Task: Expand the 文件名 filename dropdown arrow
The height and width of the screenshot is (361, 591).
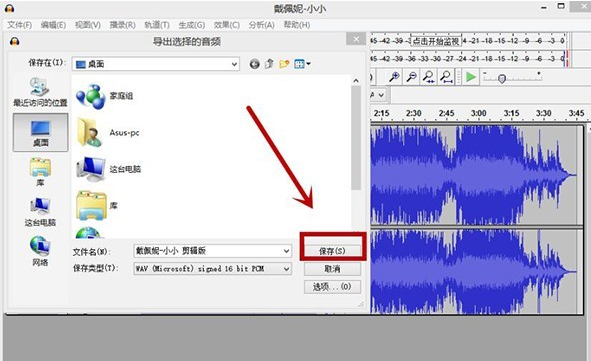Action: click(x=286, y=251)
